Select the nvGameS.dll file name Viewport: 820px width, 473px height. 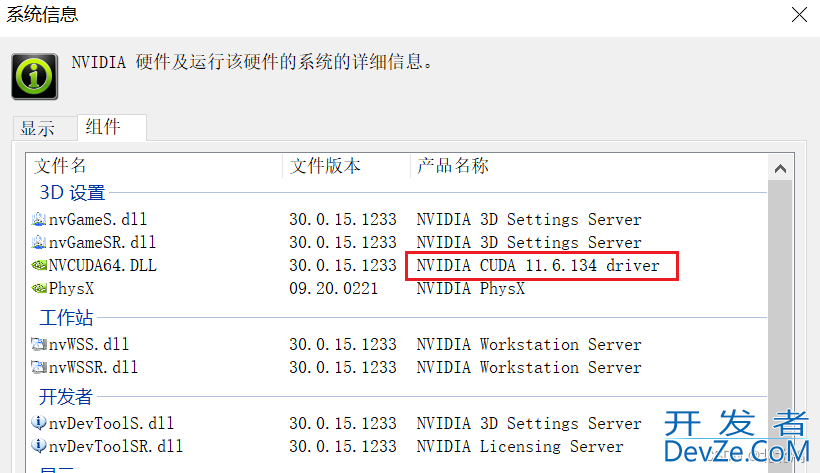coord(98,219)
